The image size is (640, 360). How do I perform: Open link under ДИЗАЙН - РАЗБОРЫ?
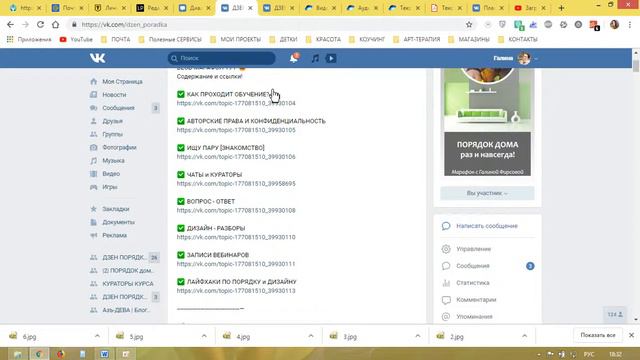(236, 237)
